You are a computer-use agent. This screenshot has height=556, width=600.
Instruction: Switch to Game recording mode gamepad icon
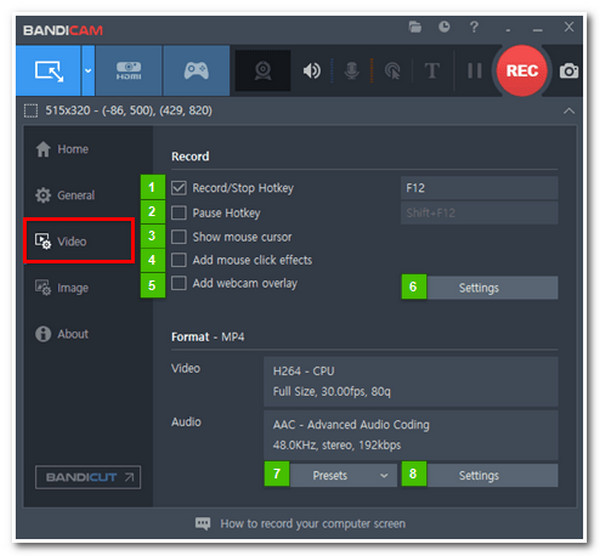point(196,71)
